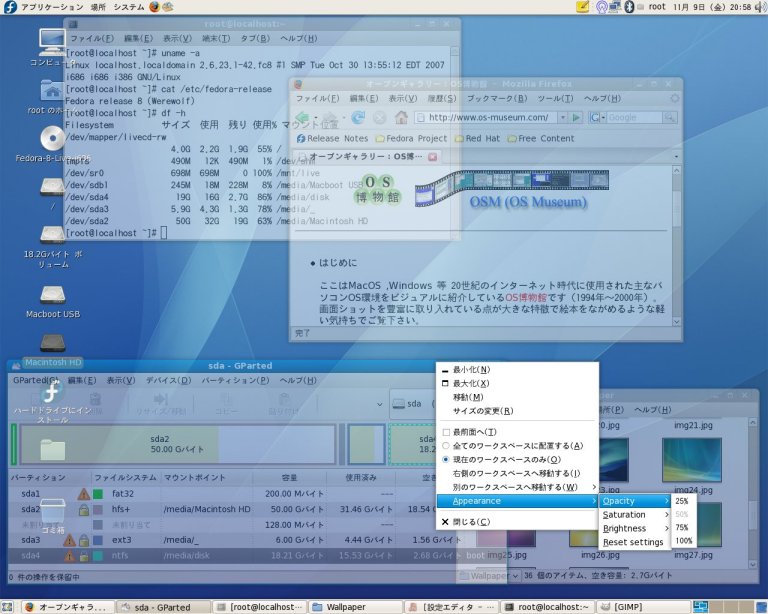Choose Reset settings menu item
Viewport: 768px width, 614px height.
coord(635,542)
